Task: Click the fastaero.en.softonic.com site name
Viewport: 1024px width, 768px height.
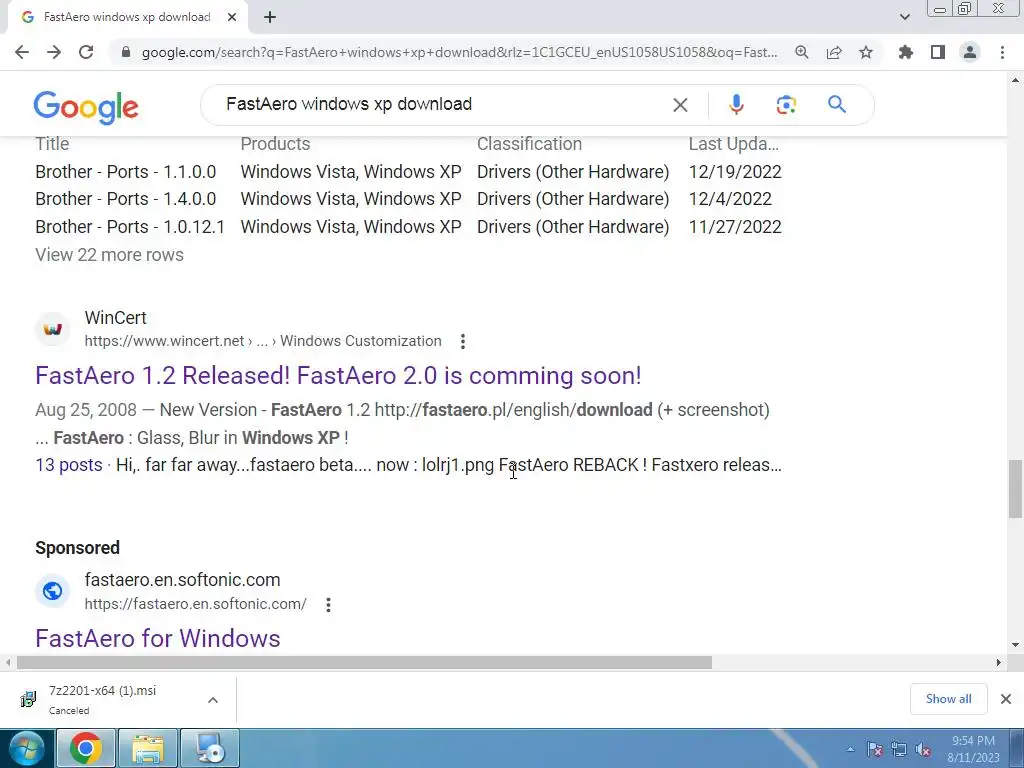Action: [182, 580]
